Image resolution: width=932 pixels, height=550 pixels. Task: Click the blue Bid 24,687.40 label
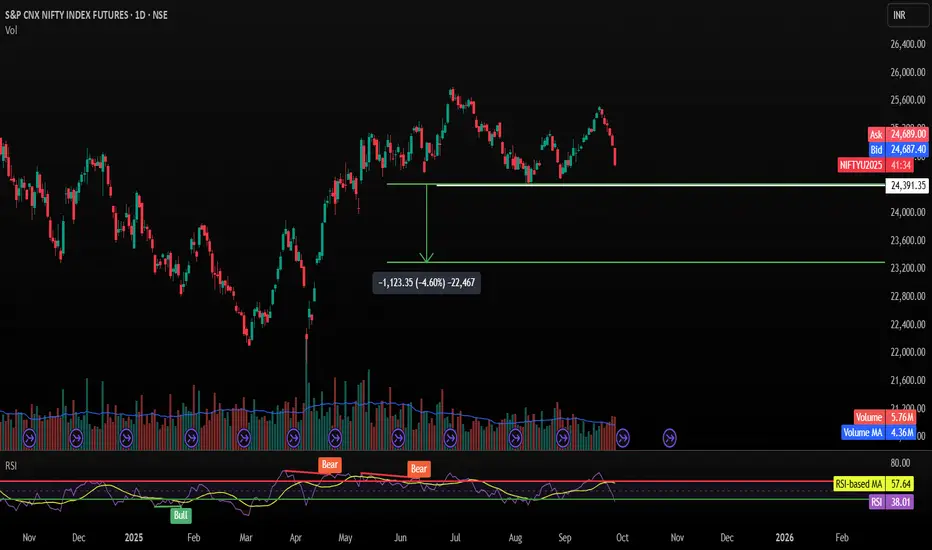tap(898, 150)
